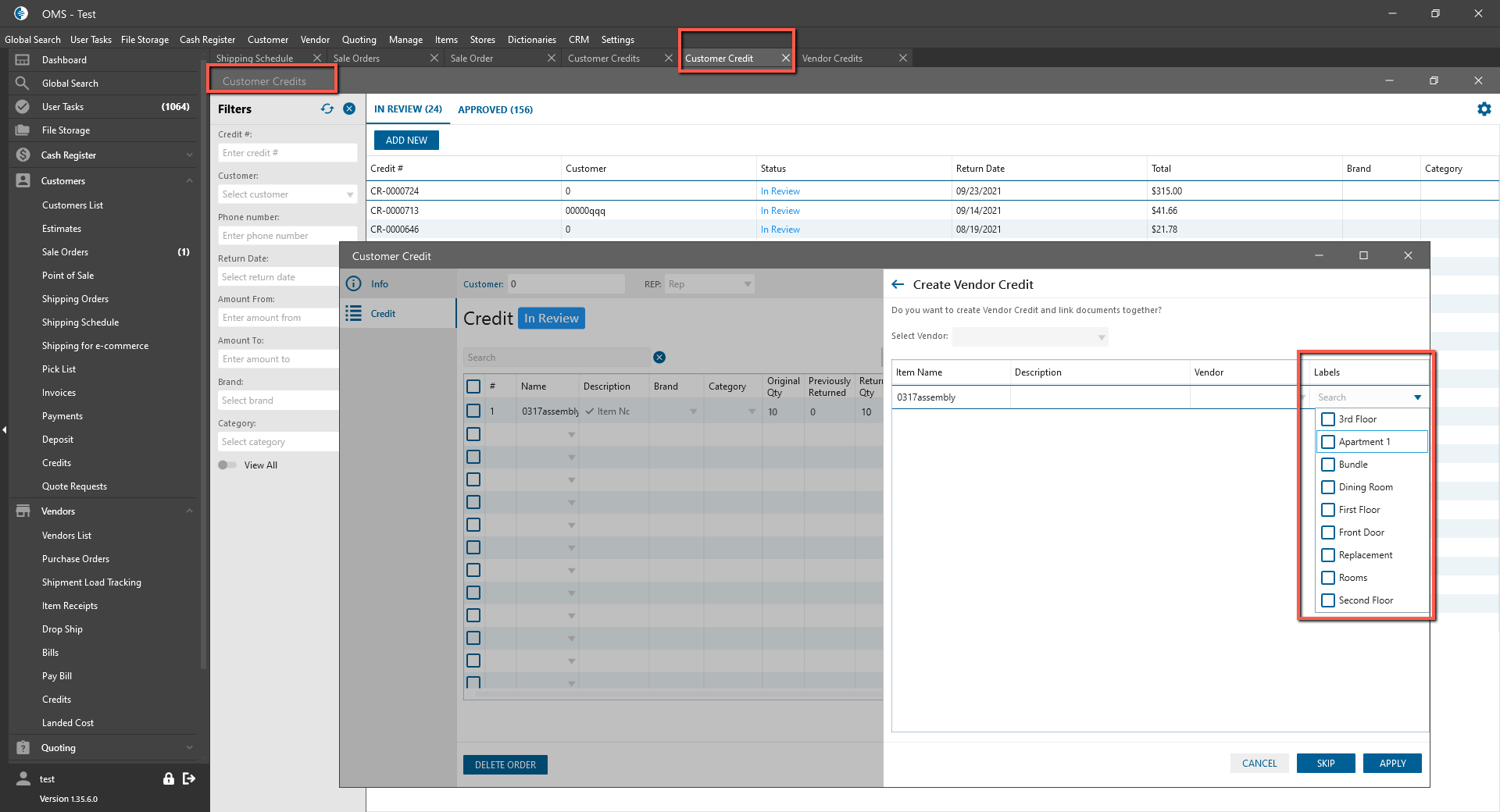1500x812 pixels.
Task: Click the back arrow beside Create Vendor Credit
Action: click(898, 285)
